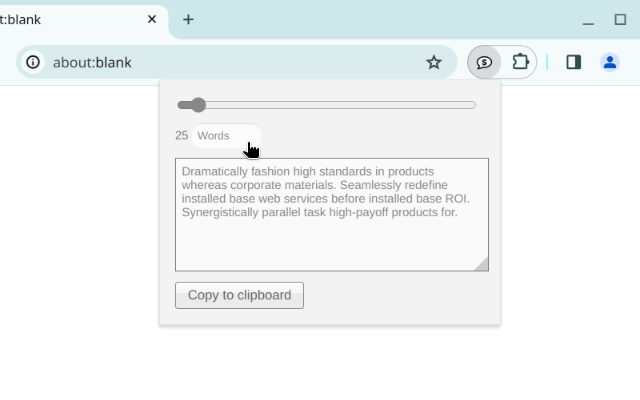
Task: Select the about:blank browser tab
Action: [60, 19]
